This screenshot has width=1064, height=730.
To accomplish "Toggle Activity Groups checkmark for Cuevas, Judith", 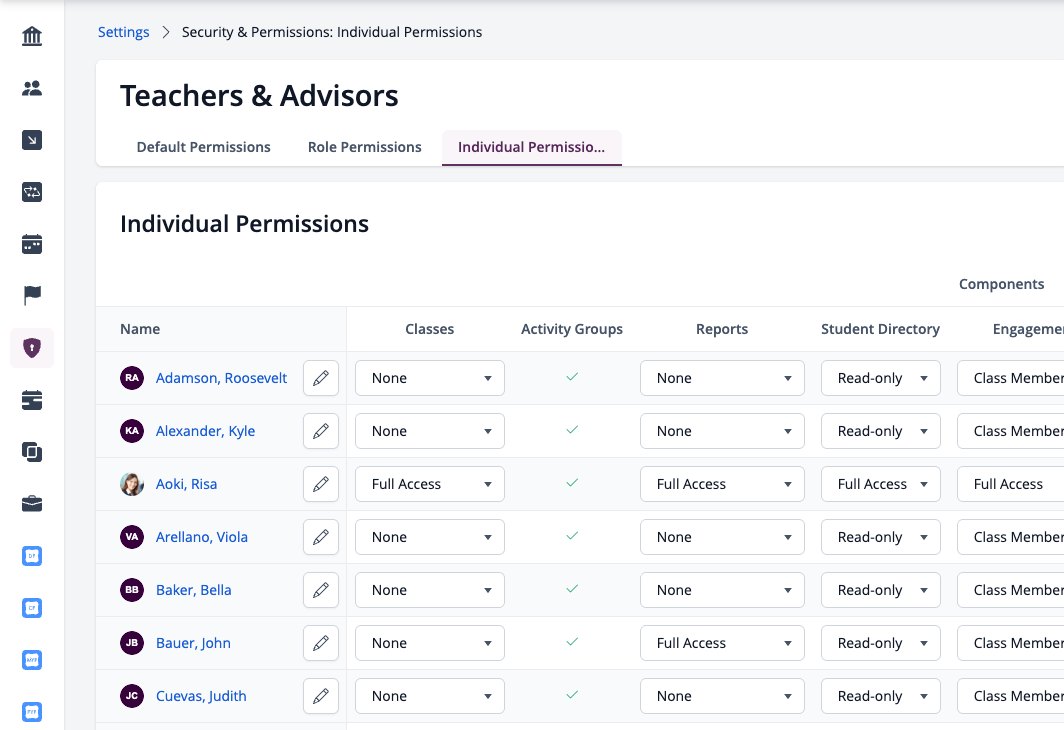I will 572,695.
